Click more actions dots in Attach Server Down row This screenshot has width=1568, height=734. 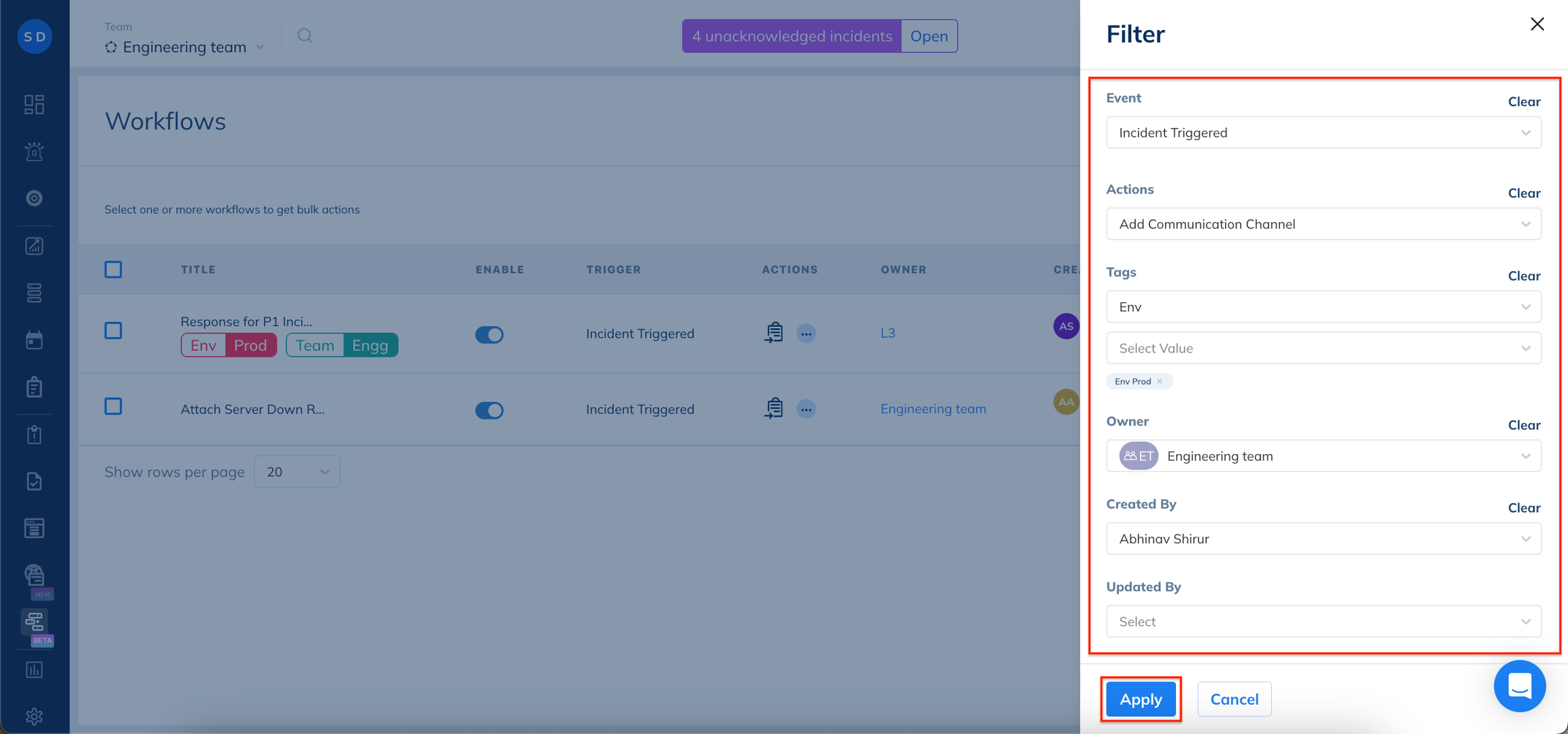[x=806, y=409]
